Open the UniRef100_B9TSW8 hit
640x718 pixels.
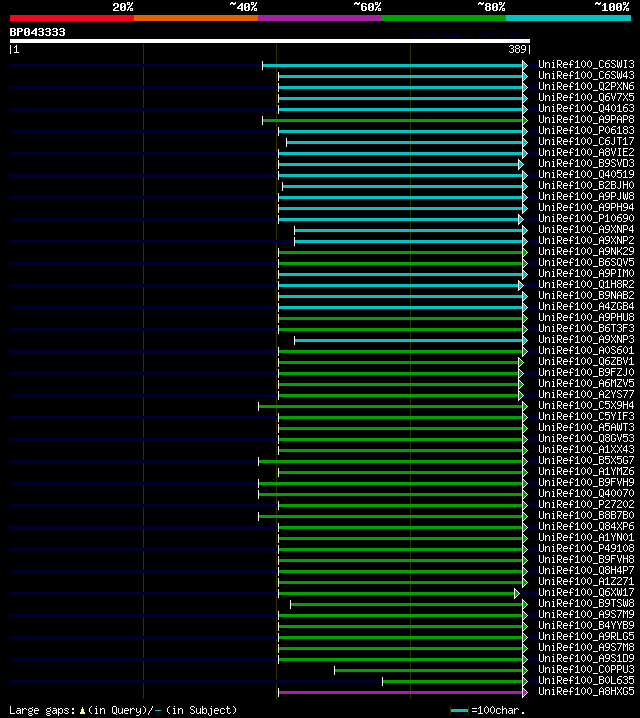586,603
